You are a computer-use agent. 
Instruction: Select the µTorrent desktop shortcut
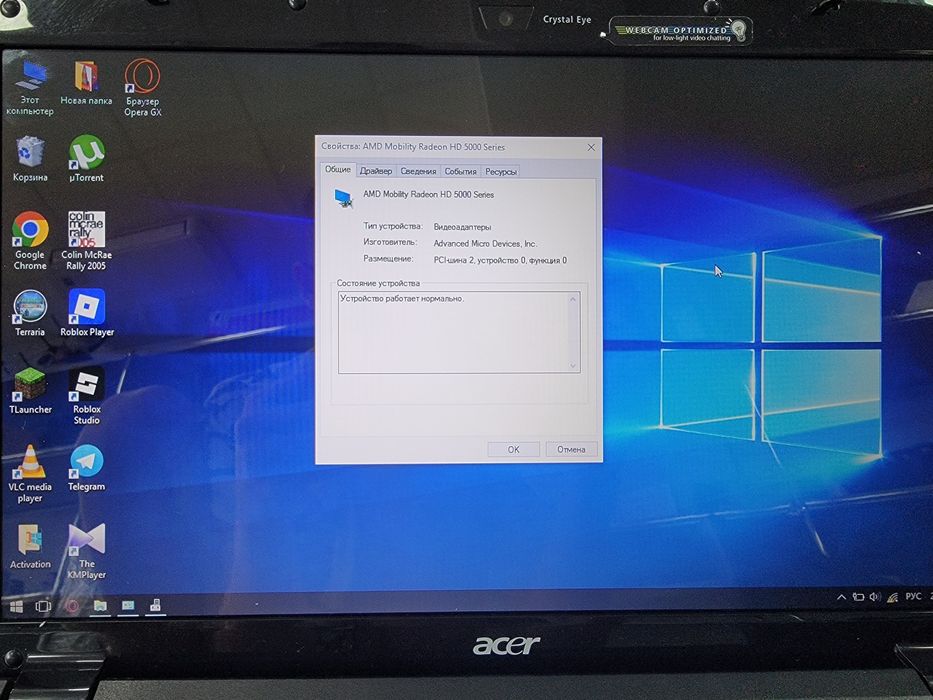tap(86, 158)
